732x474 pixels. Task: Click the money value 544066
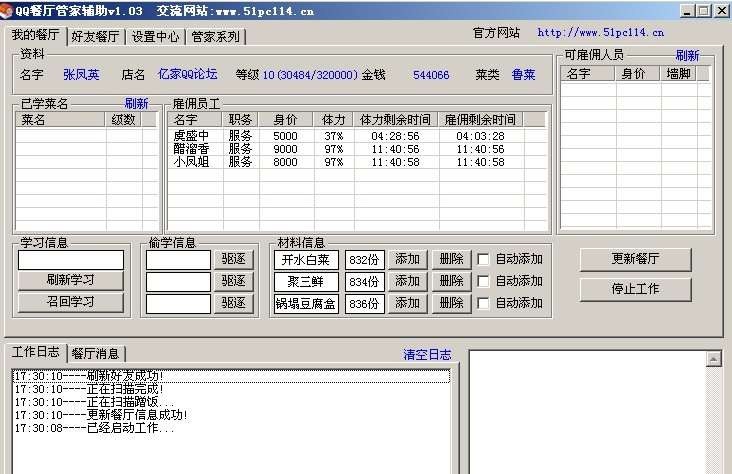click(x=431, y=75)
